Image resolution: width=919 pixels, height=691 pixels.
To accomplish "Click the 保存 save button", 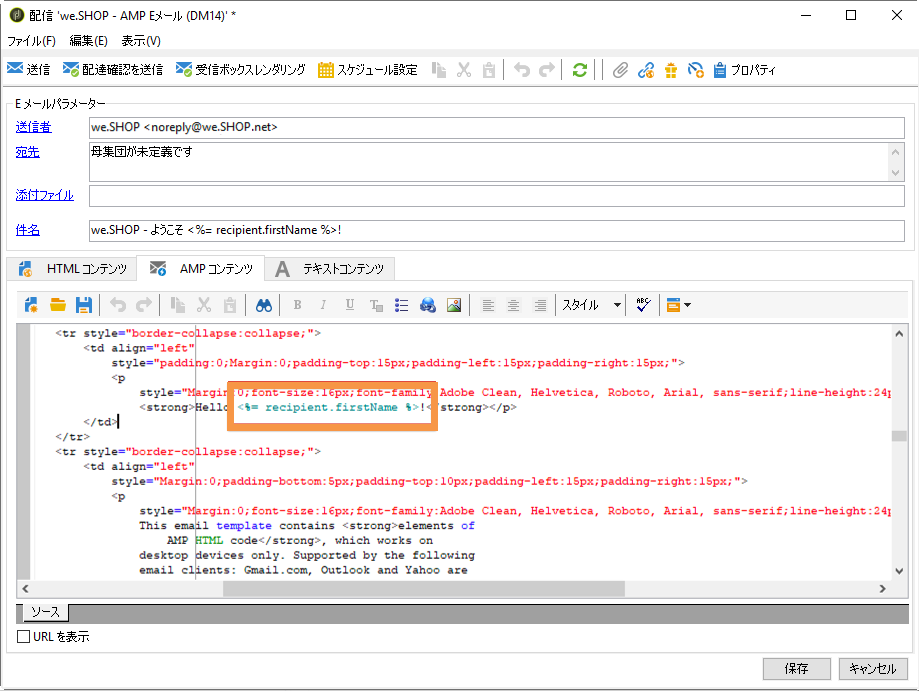I will point(797,669).
